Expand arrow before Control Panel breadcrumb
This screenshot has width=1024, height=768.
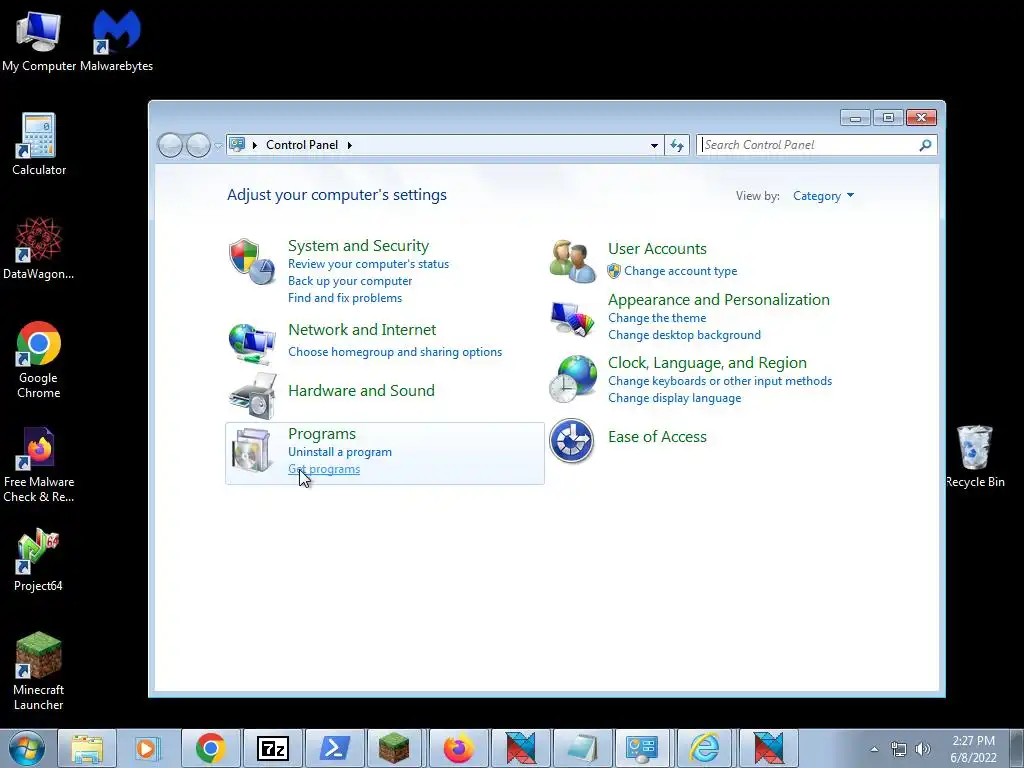[255, 145]
